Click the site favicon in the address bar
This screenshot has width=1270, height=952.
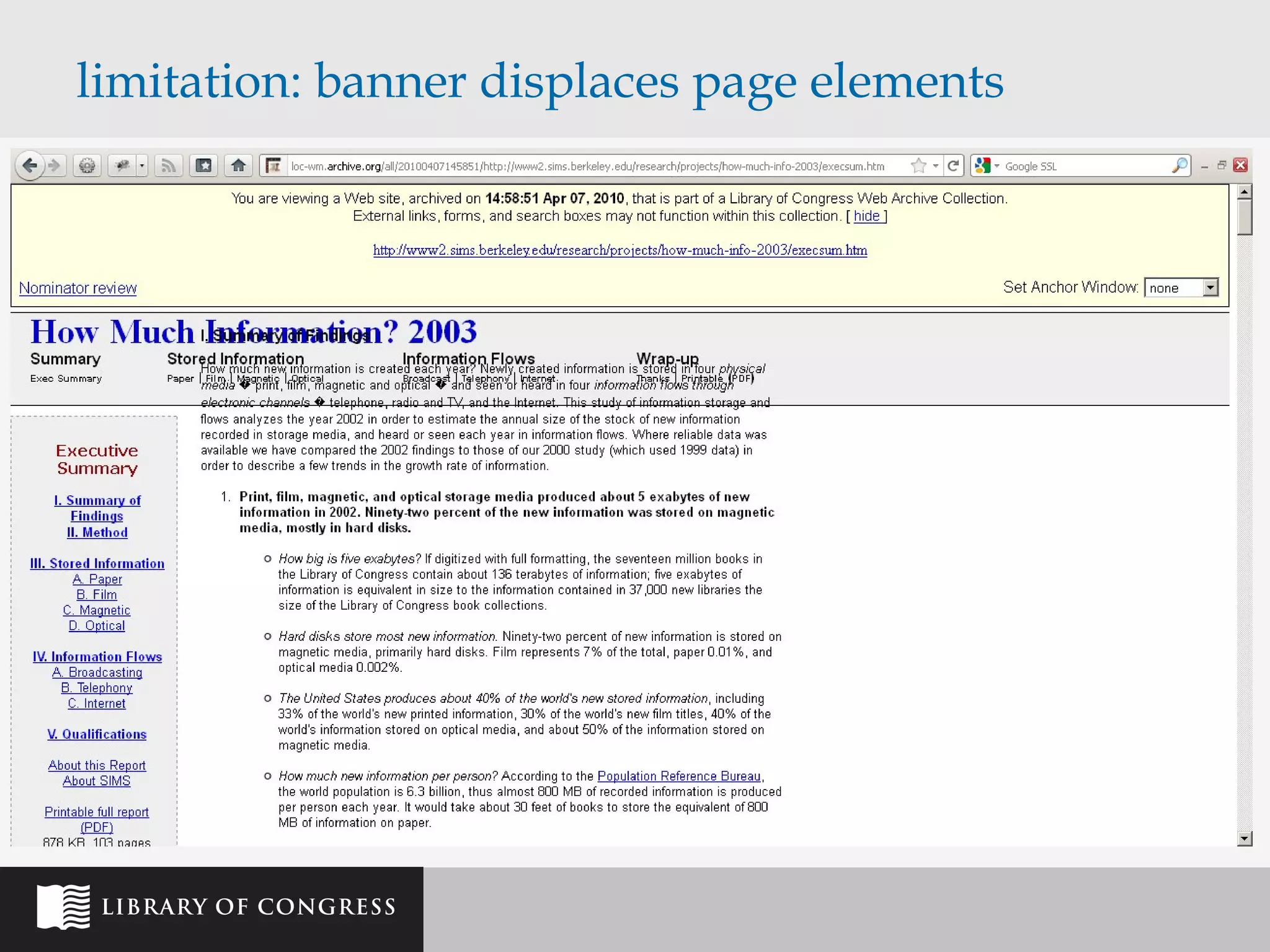273,165
